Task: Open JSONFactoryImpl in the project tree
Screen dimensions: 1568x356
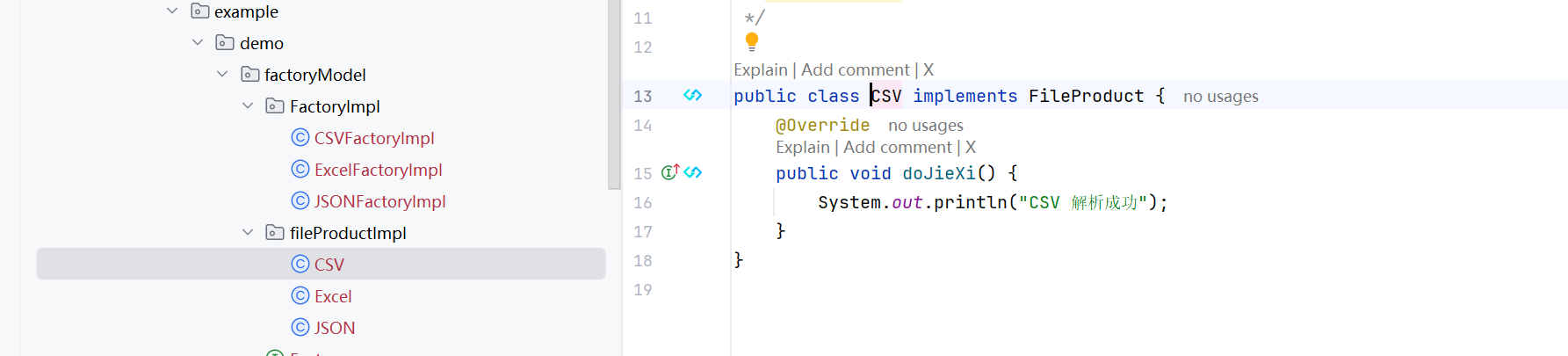Action: [x=379, y=201]
